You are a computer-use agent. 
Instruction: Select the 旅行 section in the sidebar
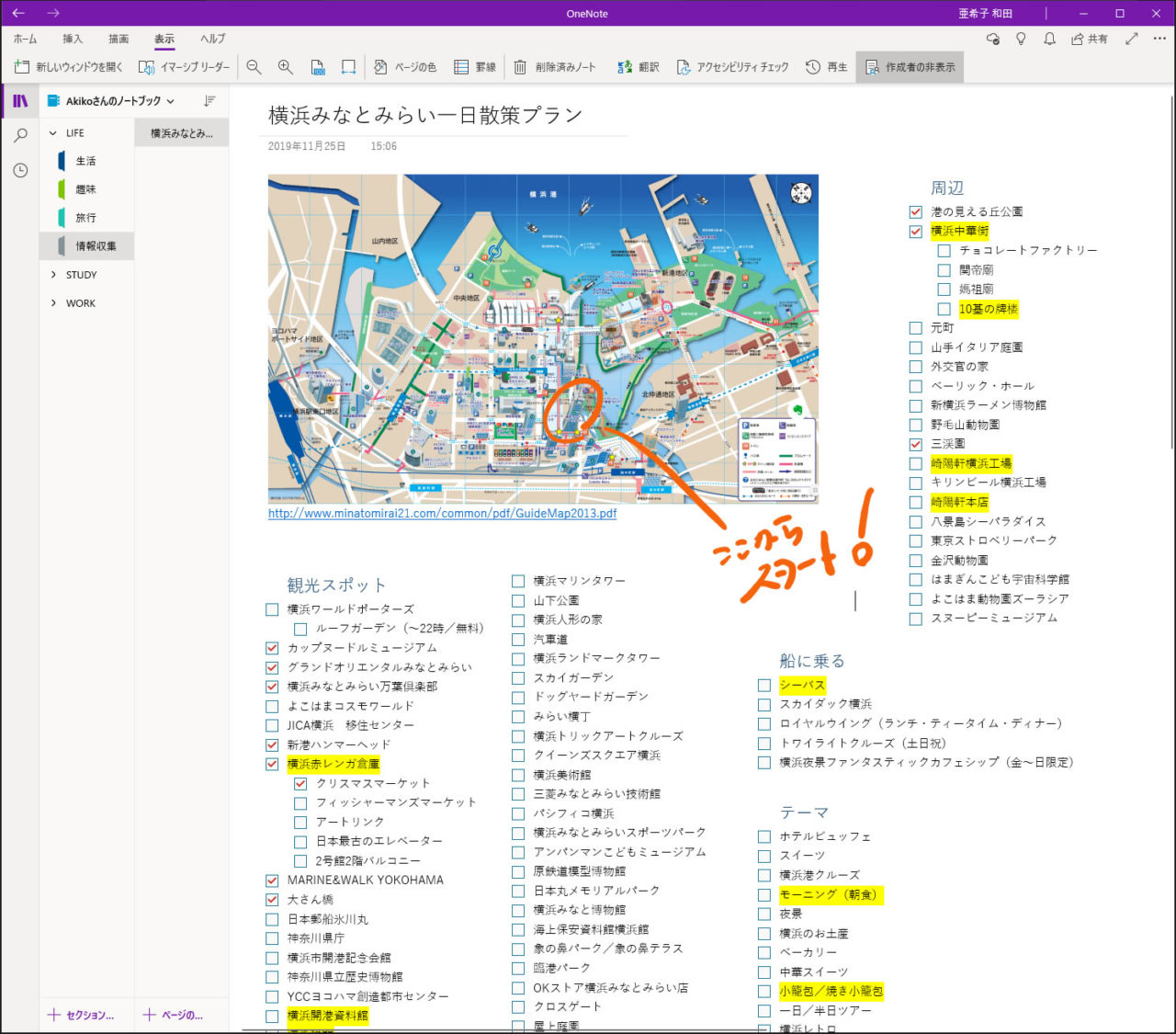pos(85,218)
